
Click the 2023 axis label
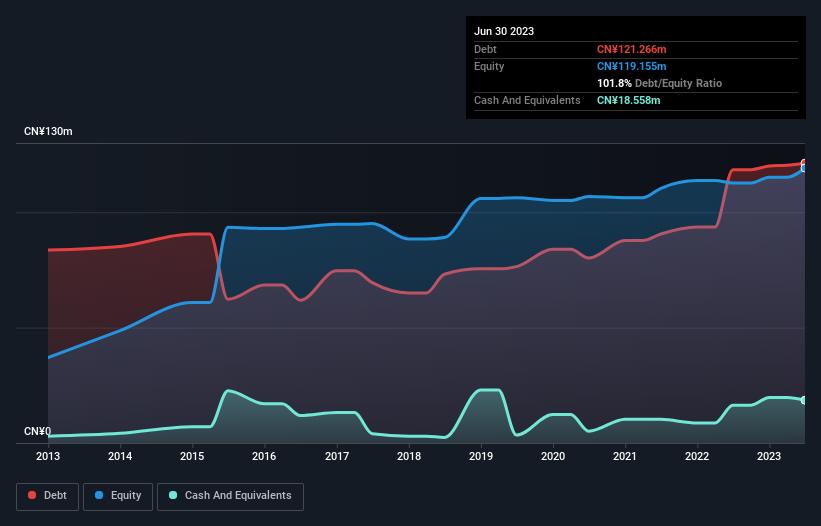769,456
